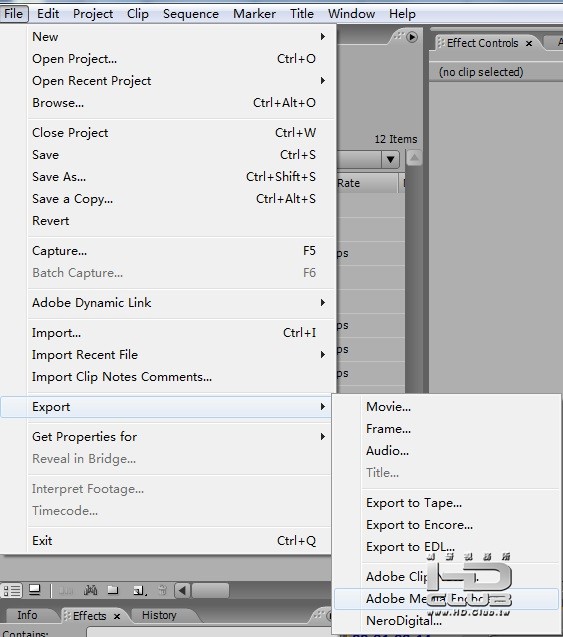Create a new Bin folder icon

(x=113, y=590)
